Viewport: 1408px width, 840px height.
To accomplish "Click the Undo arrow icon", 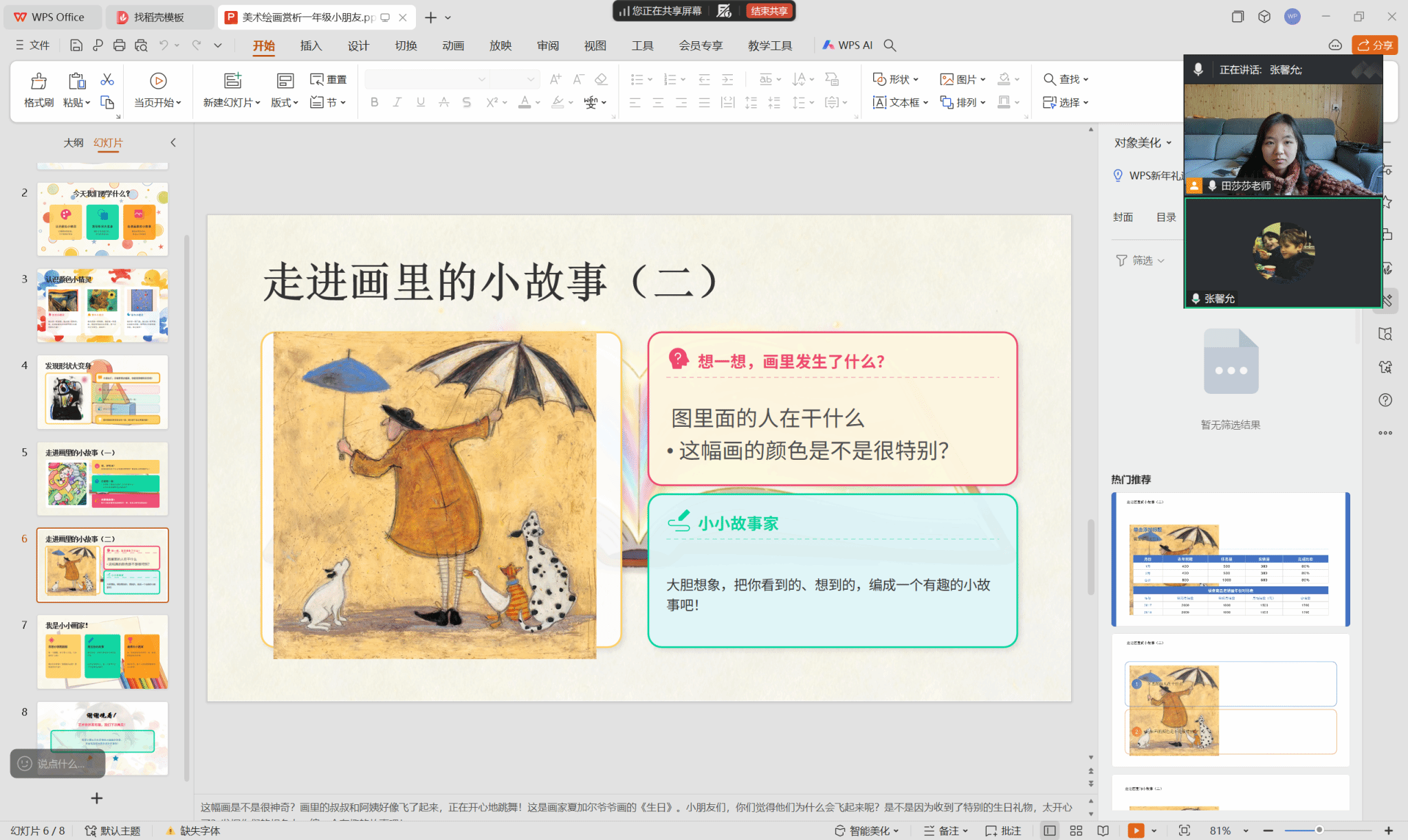I will click(x=164, y=45).
